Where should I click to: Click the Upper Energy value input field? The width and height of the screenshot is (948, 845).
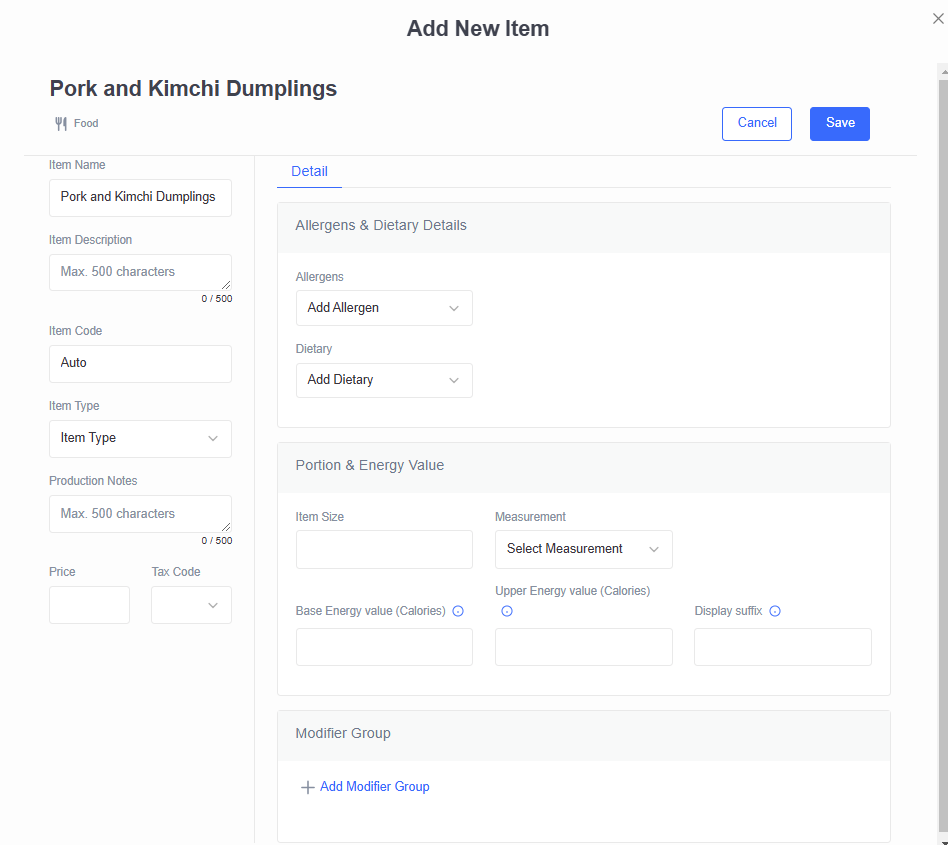point(583,647)
